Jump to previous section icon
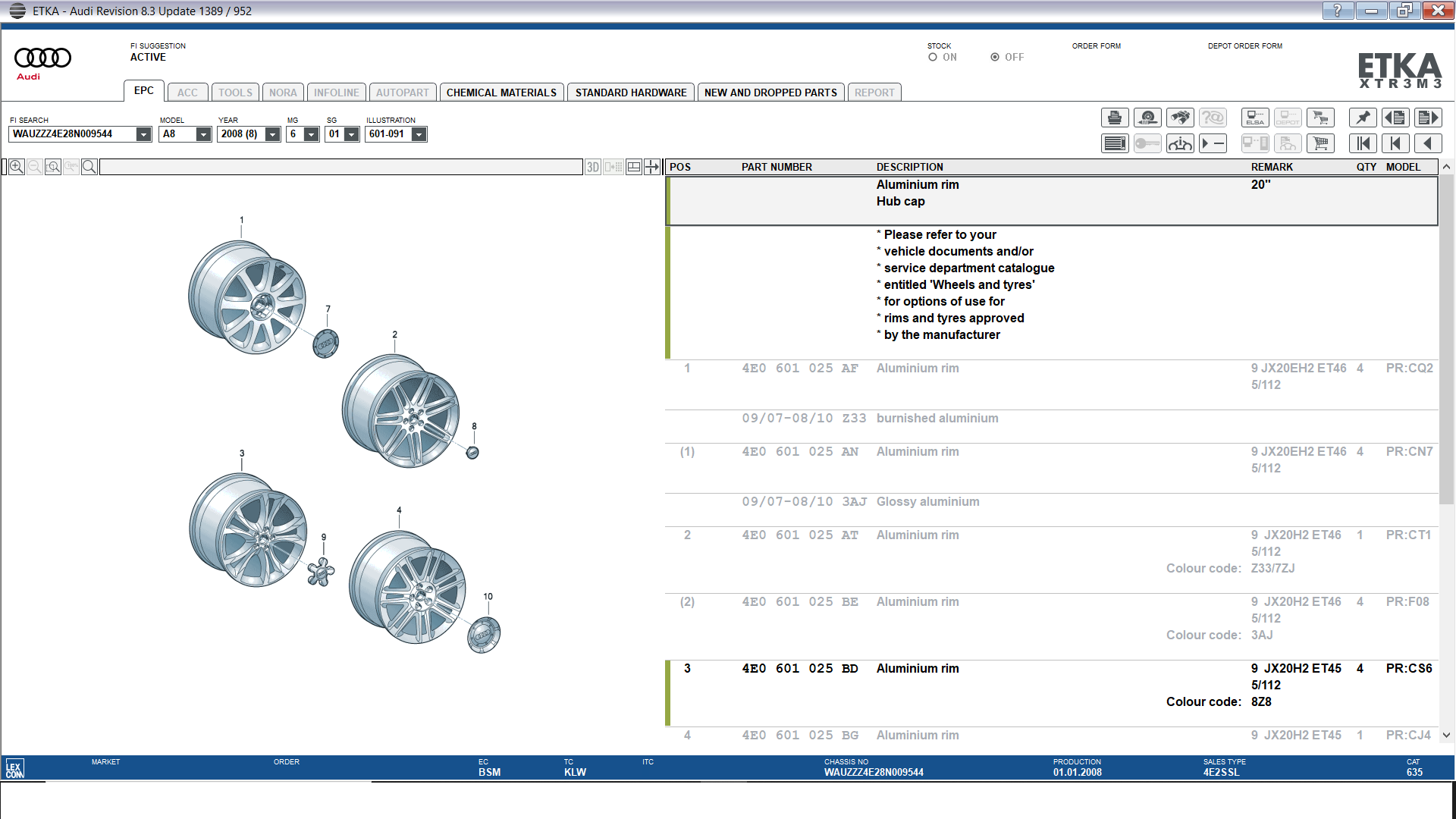 pyautogui.click(x=1395, y=143)
